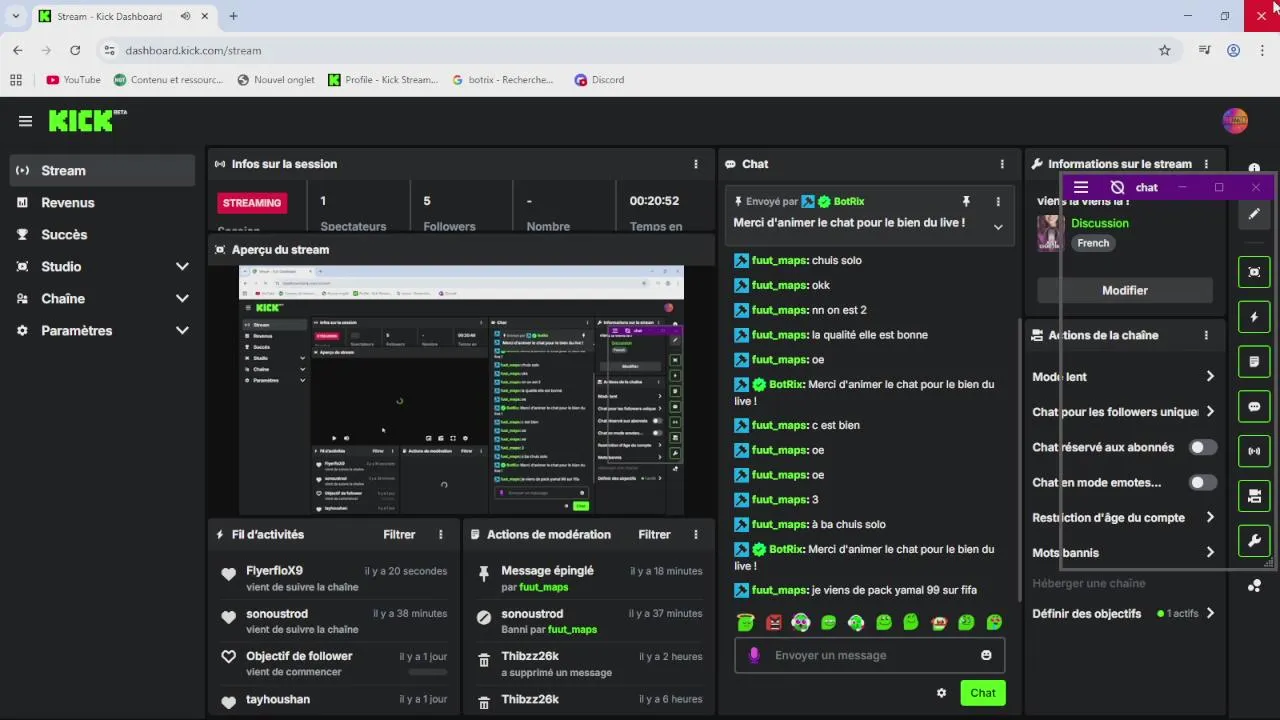Click the pencil edit icon in right sidebar

point(1254,213)
